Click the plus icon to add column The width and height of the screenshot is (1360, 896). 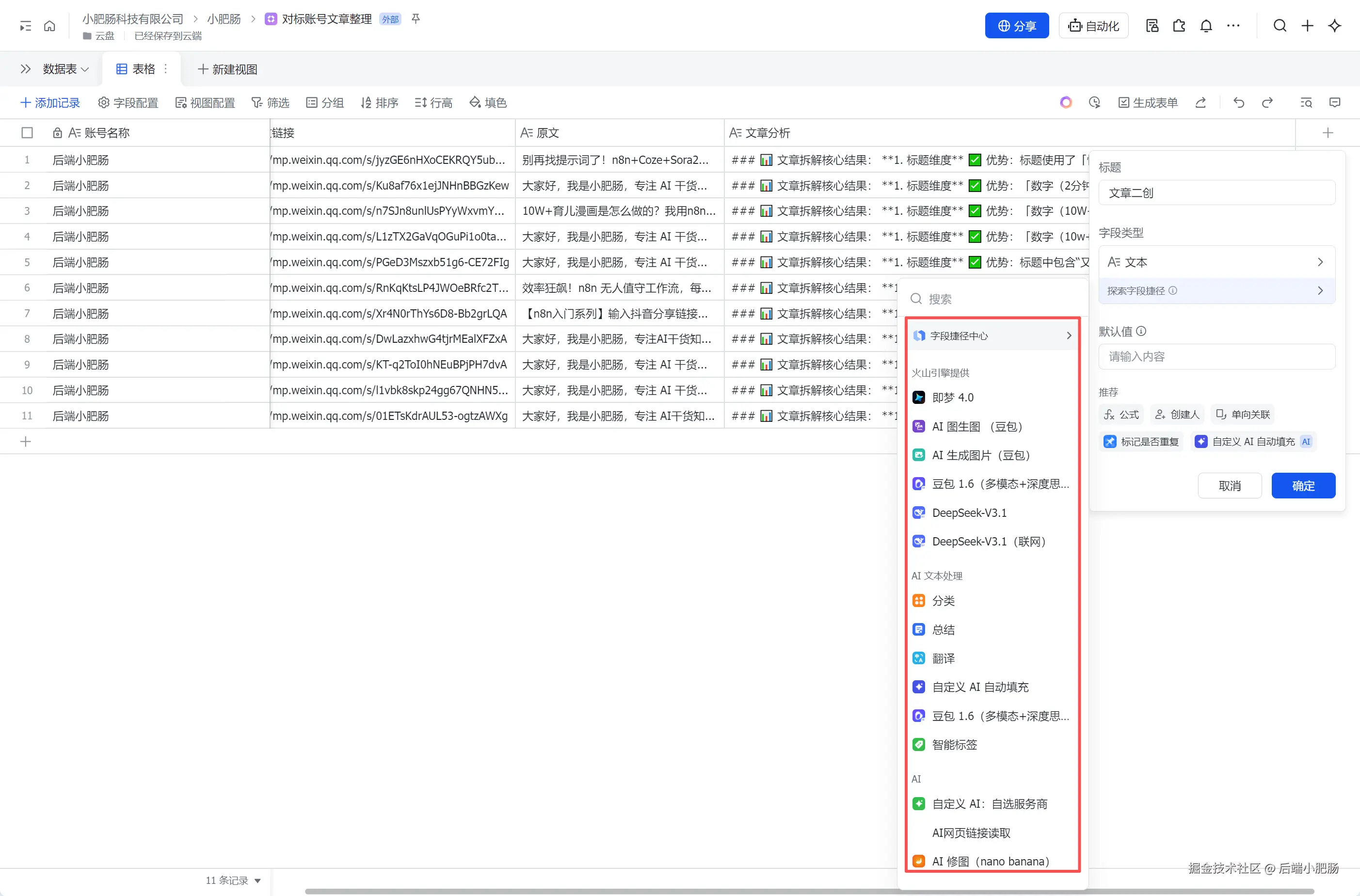click(x=1328, y=132)
